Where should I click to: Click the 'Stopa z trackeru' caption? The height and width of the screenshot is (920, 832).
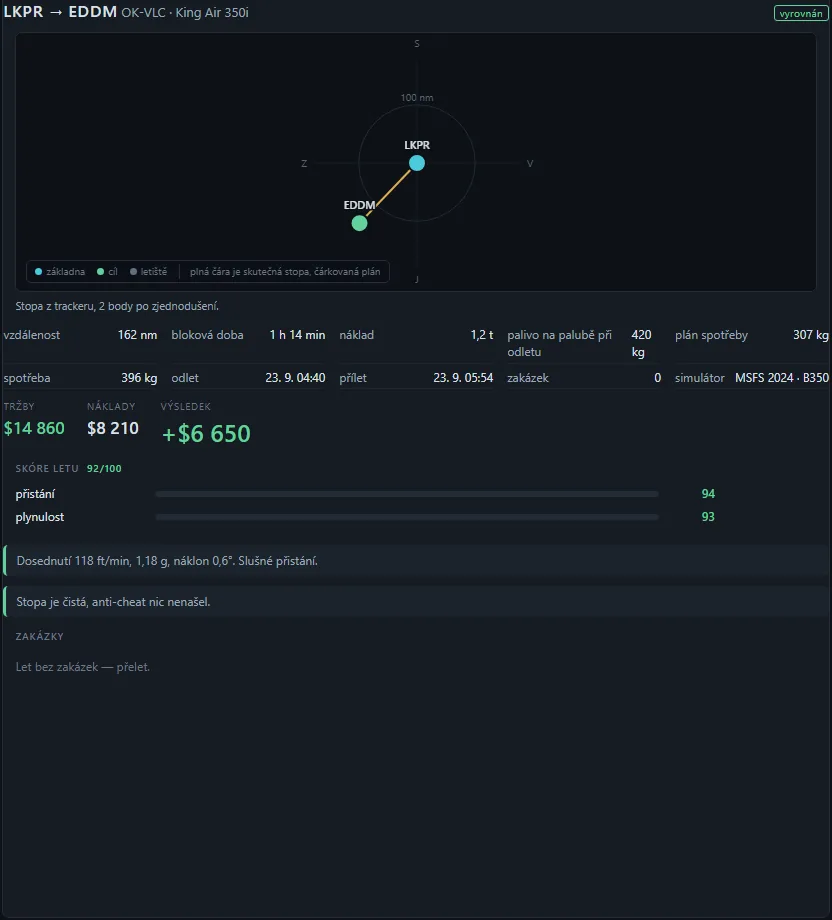[117, 306]
